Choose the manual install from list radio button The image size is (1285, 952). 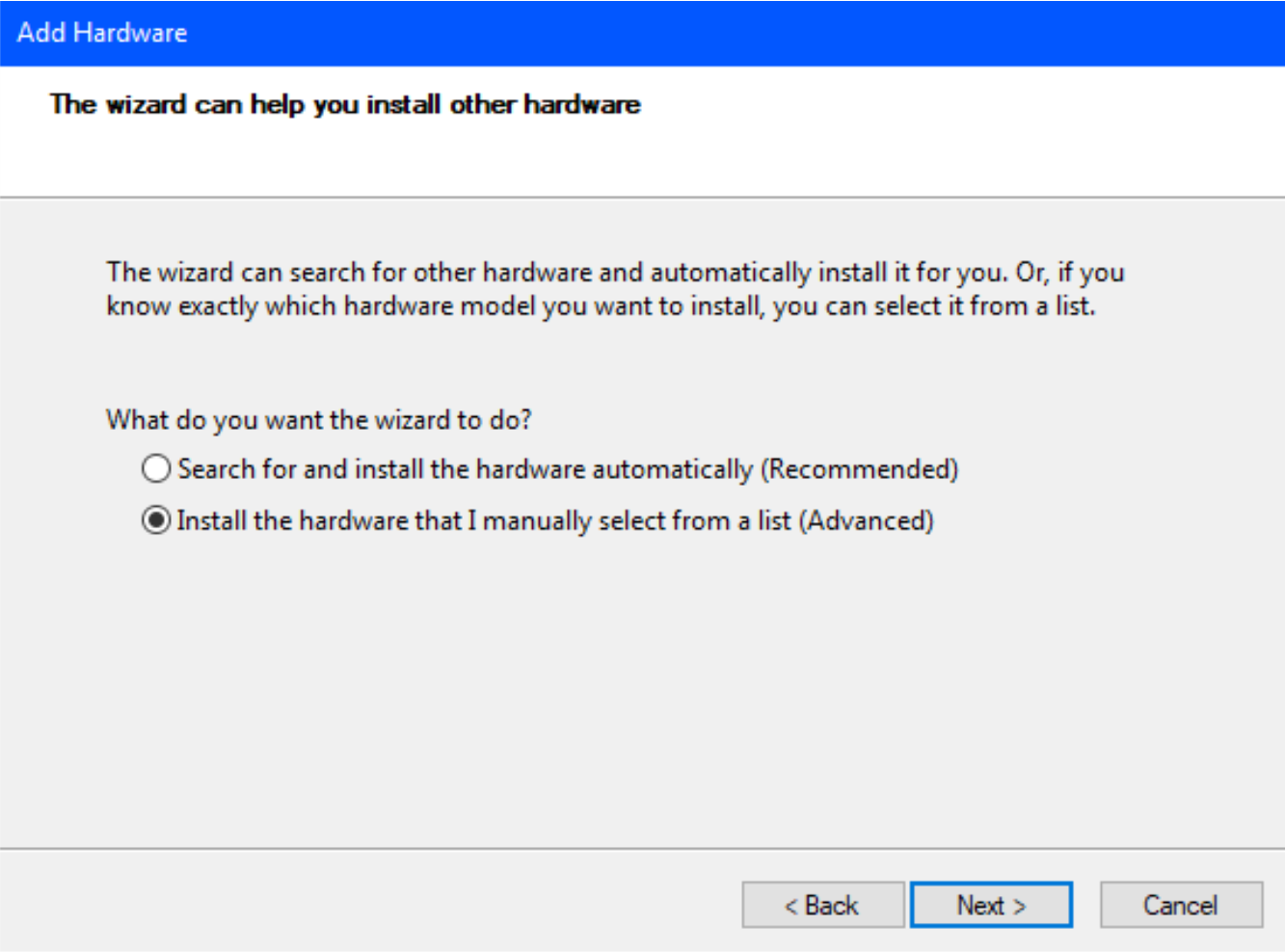click(x=156, y=521)
